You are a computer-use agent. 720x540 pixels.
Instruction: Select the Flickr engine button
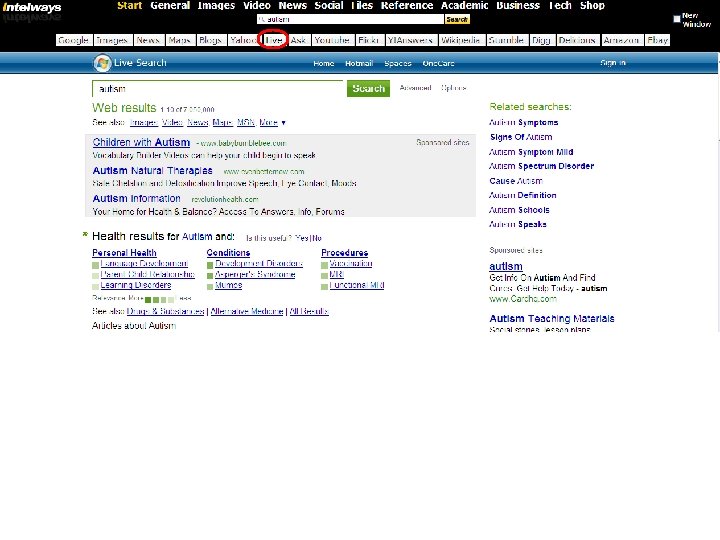369,40
